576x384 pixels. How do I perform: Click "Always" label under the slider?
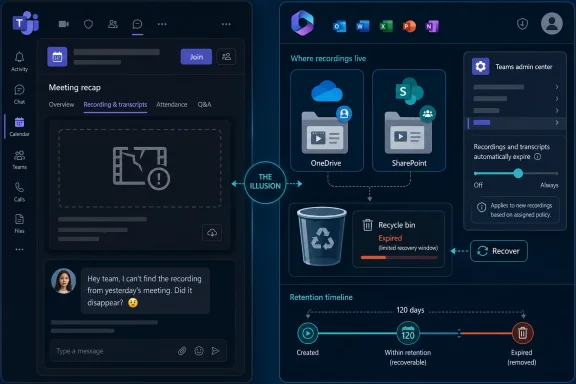(x=549, y=185)
